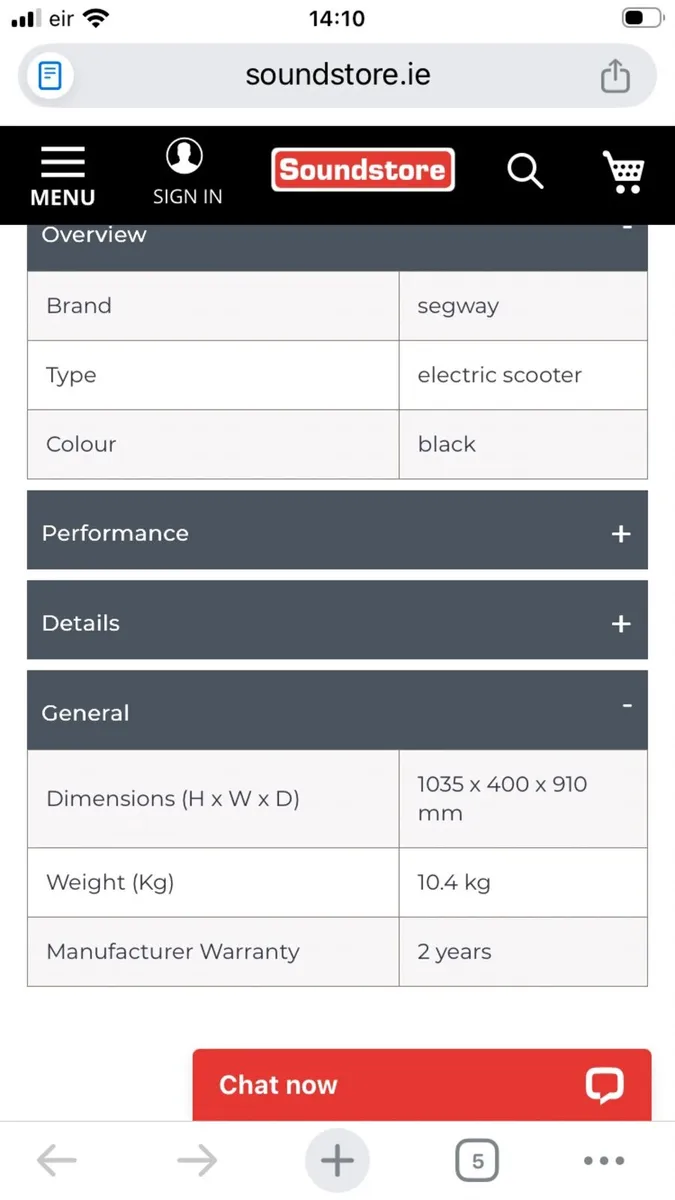Open the Soundstore logo homepage link
Screen dimensions: 675x1200
[362, 170]
